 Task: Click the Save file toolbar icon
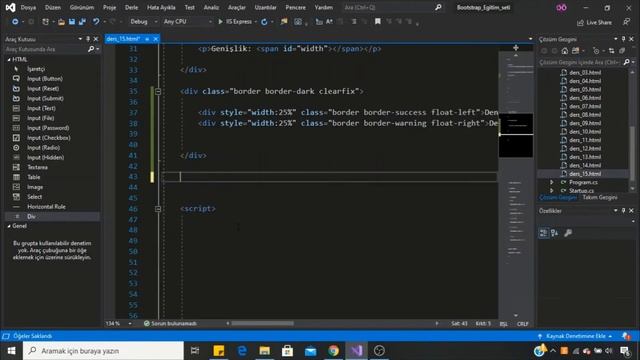tap(72, 22)
